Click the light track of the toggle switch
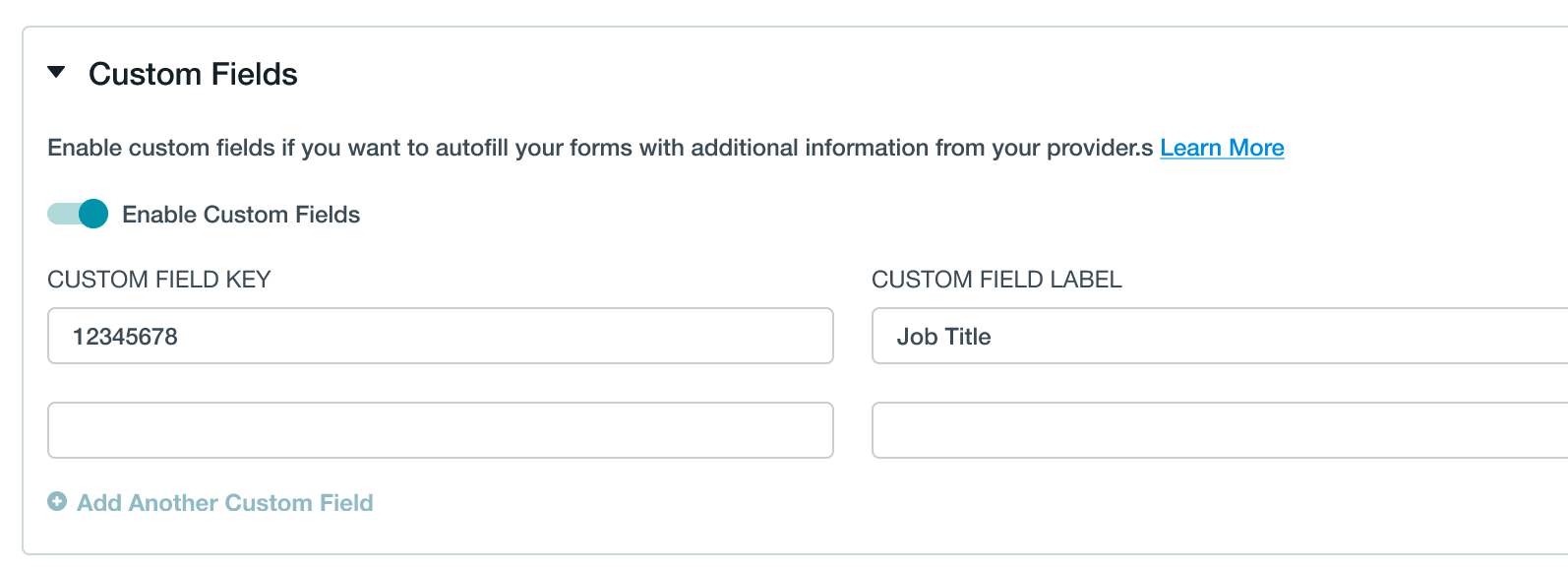The width and height of the screenshot is (1568, 571). click(x=61, y=214)
